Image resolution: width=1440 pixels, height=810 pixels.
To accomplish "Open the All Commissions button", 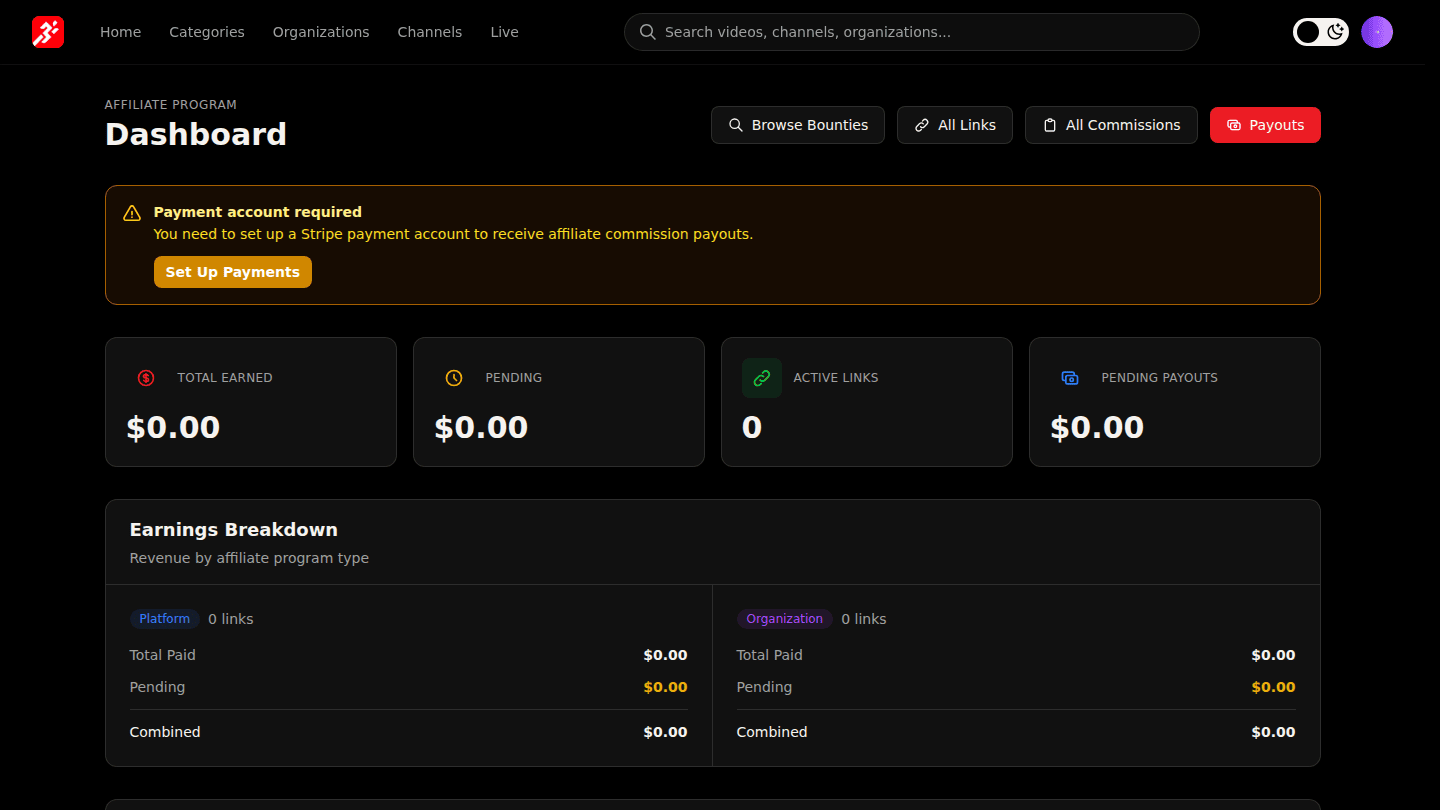I will click(x=1111, y=125).
